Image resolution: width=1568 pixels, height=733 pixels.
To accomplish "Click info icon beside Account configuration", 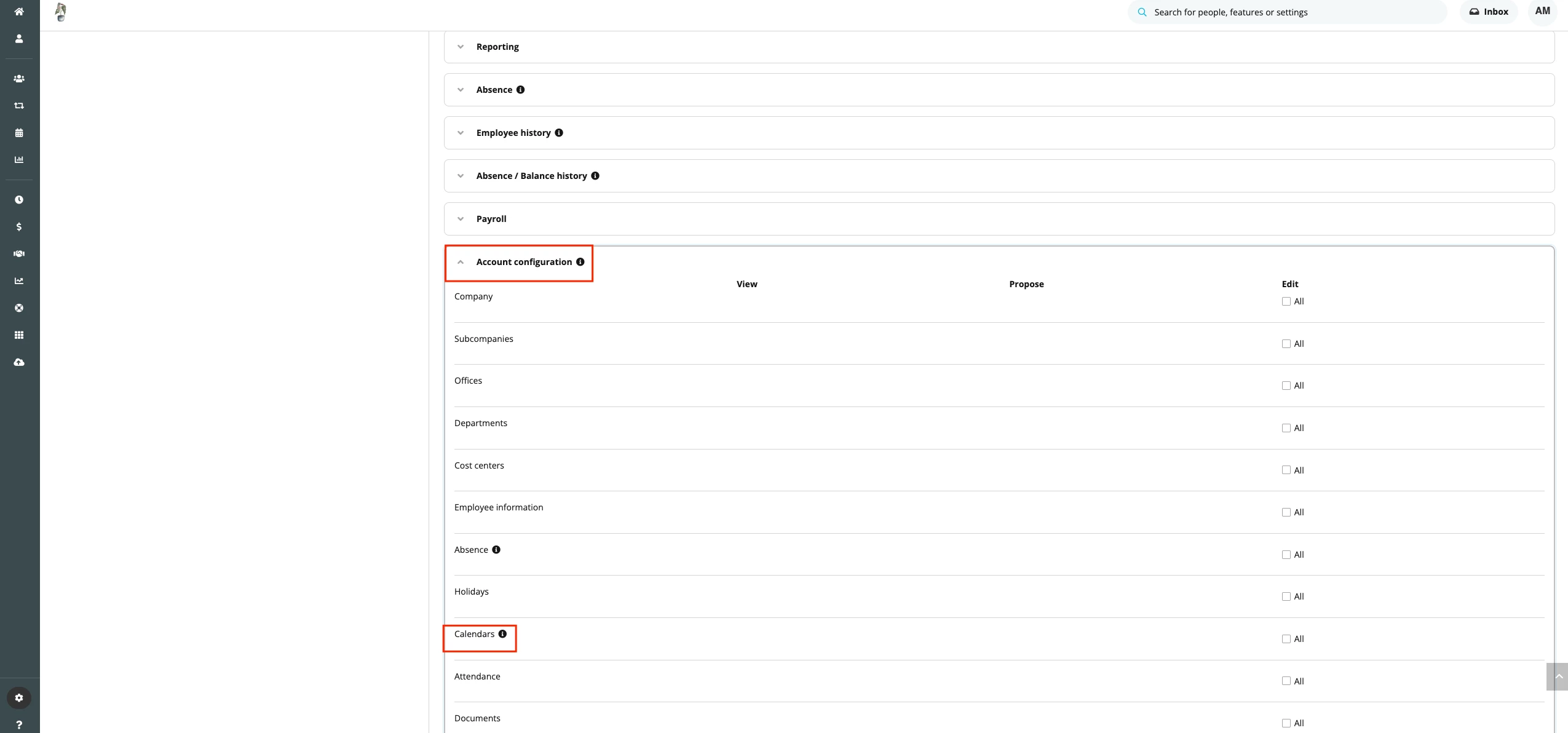I will (x=580, y=262).
